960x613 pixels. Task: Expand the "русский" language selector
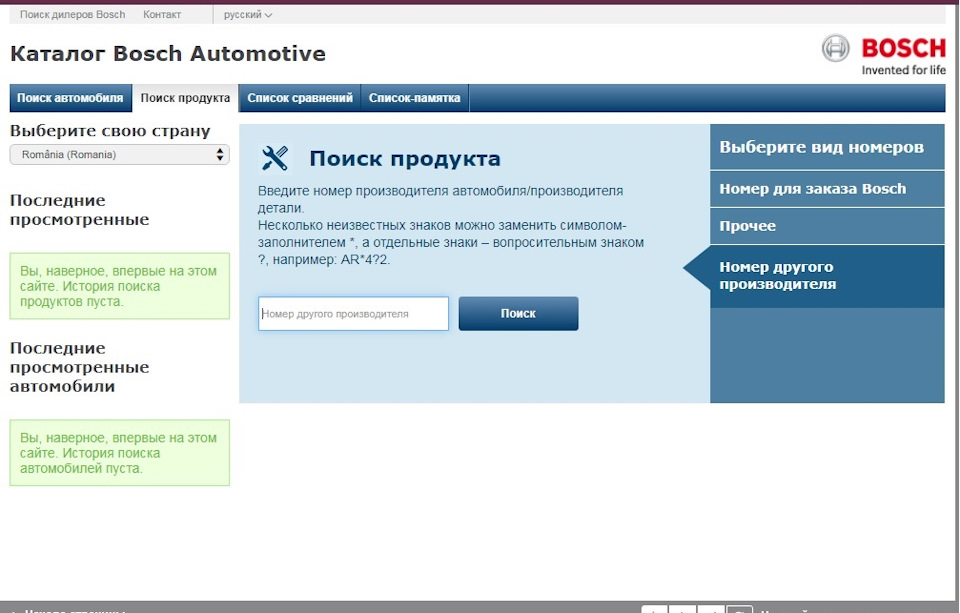click(247, 15)
